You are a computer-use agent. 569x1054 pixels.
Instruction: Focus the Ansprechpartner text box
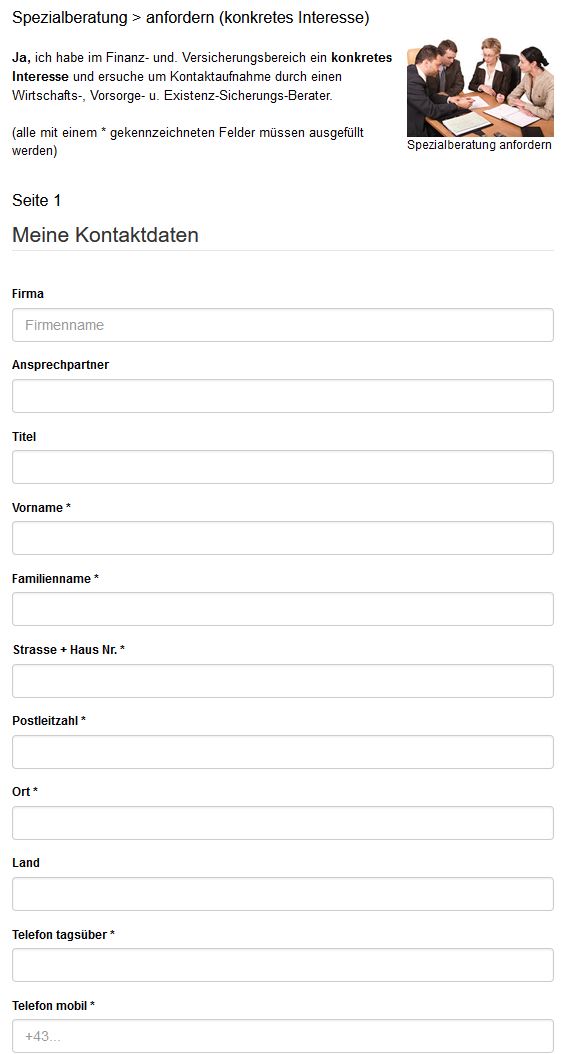282,396
